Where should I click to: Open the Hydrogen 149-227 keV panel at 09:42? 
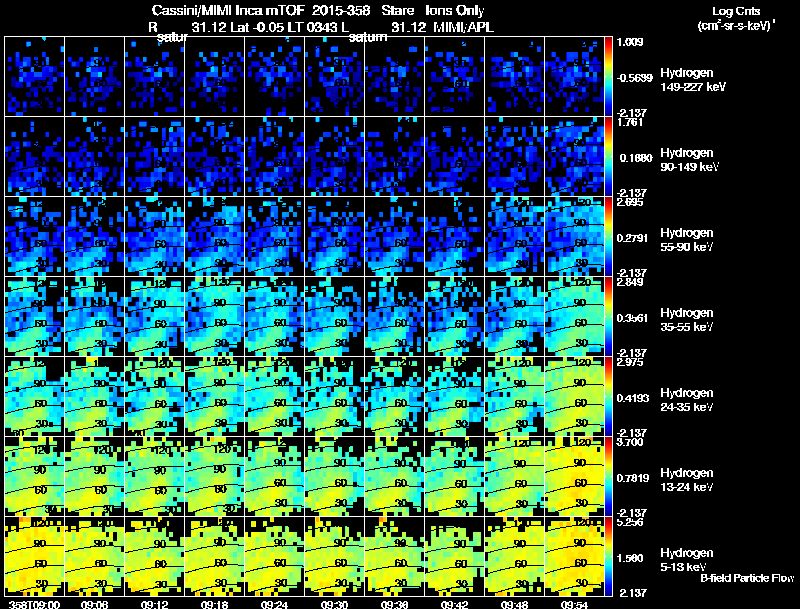click(455, 77)
